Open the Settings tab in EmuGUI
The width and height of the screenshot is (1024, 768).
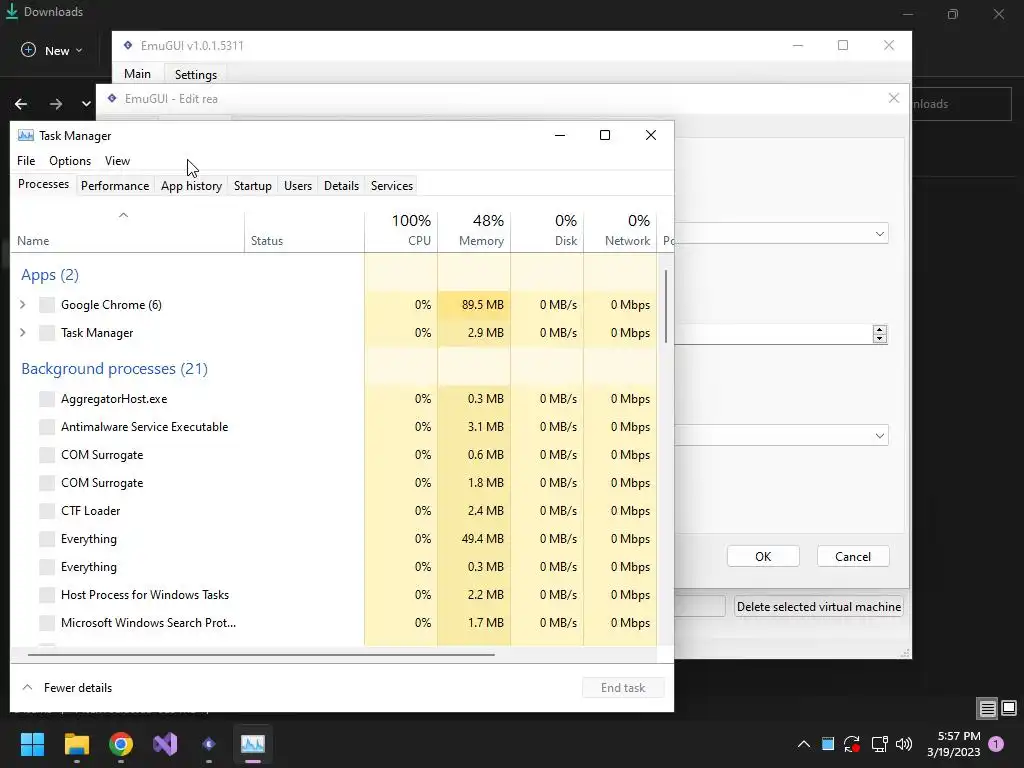pos(196,74)
